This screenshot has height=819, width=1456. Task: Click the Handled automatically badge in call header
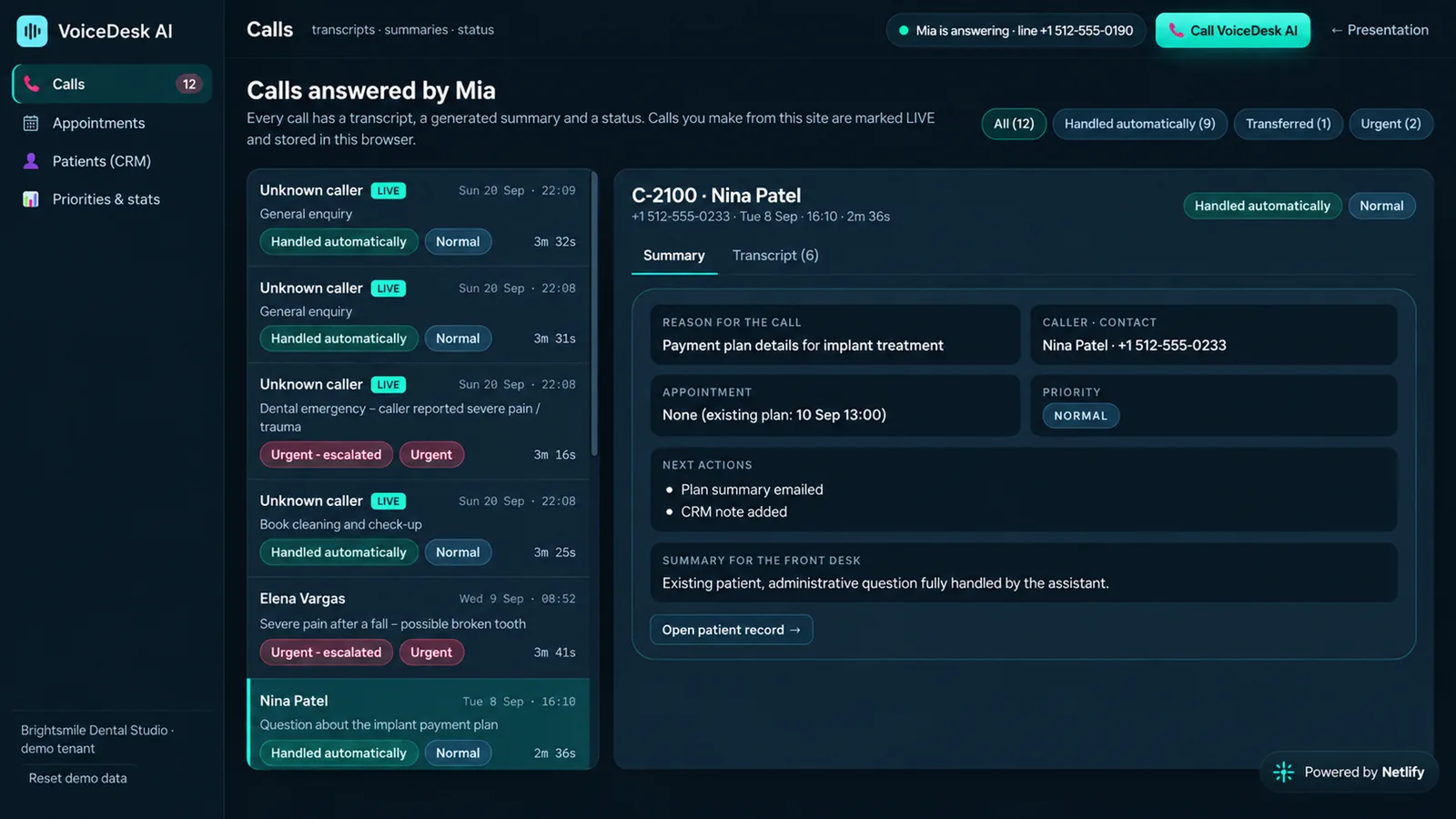click(x=1262, y=206)
